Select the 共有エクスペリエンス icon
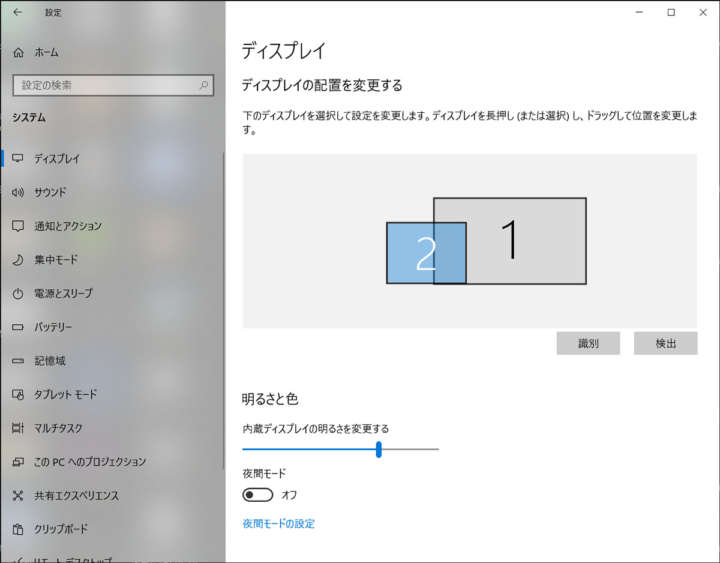 18,495
